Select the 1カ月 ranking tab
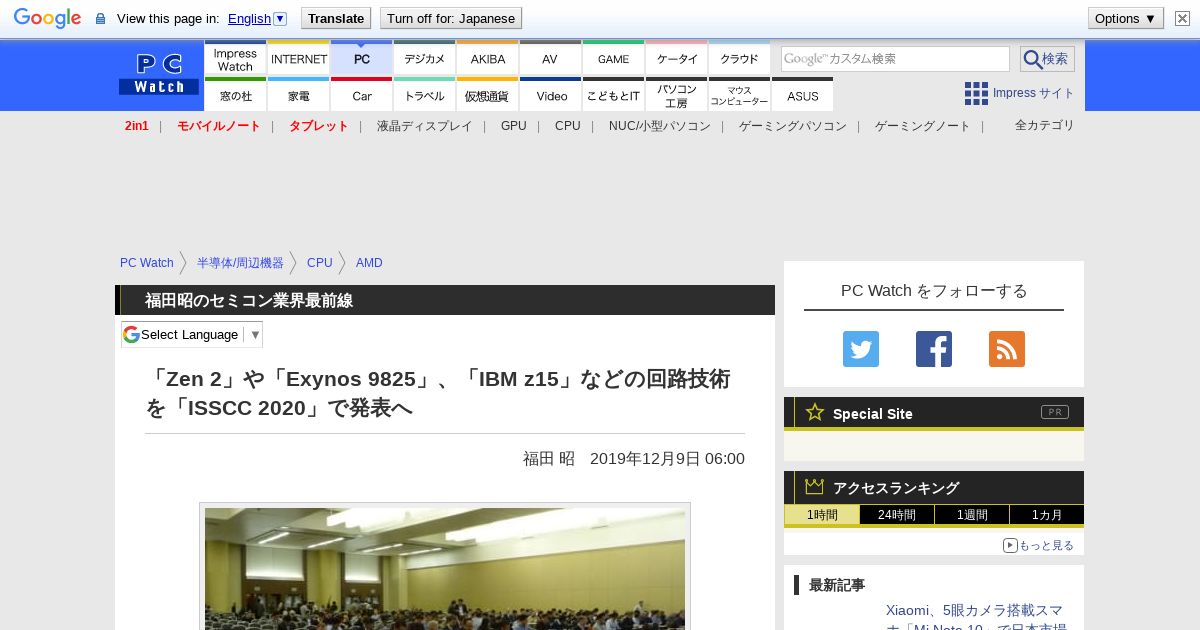The height and width of the screenshot is (630, 1200). [x=1047, y=515]
